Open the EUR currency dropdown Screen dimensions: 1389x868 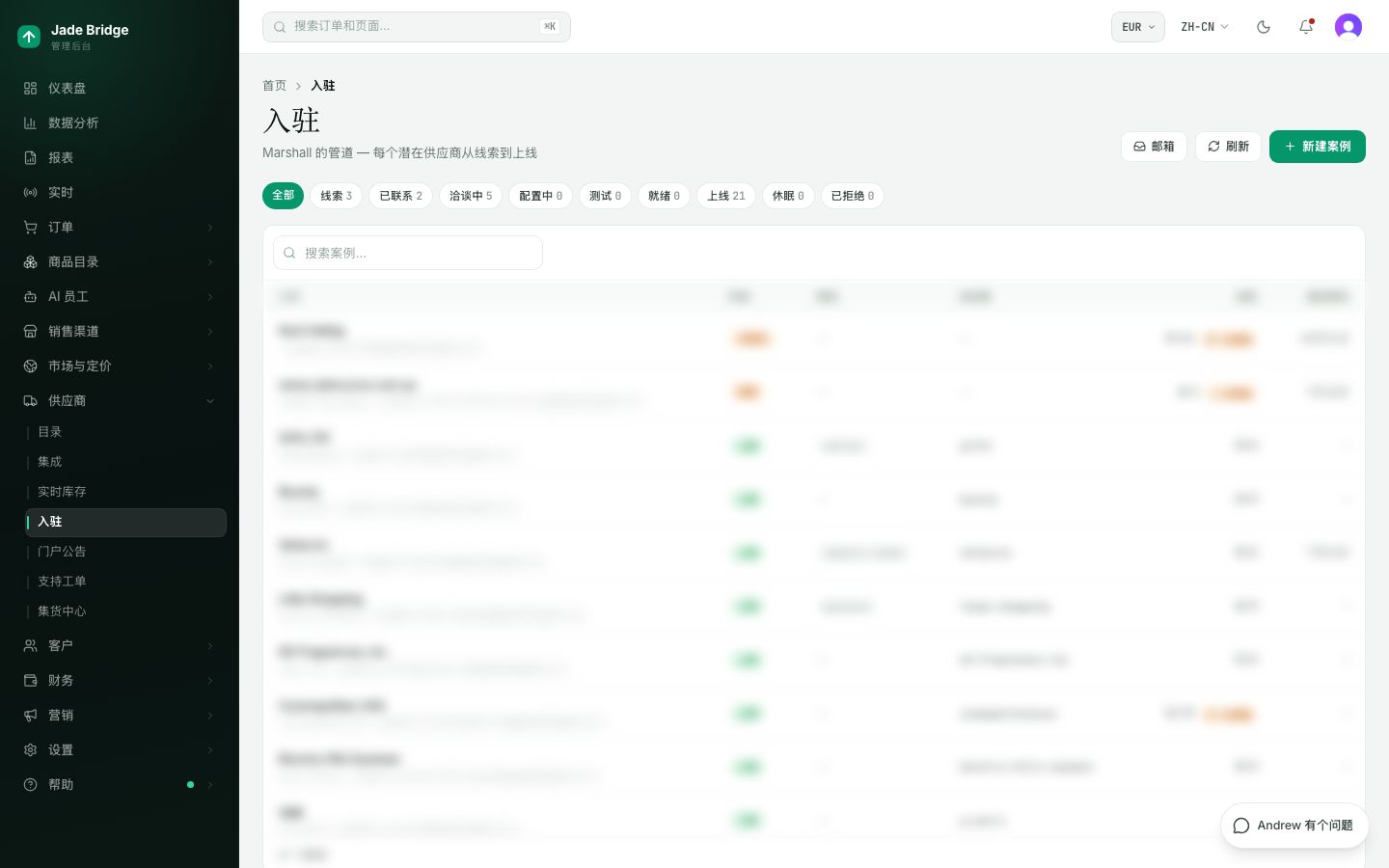1138,27
